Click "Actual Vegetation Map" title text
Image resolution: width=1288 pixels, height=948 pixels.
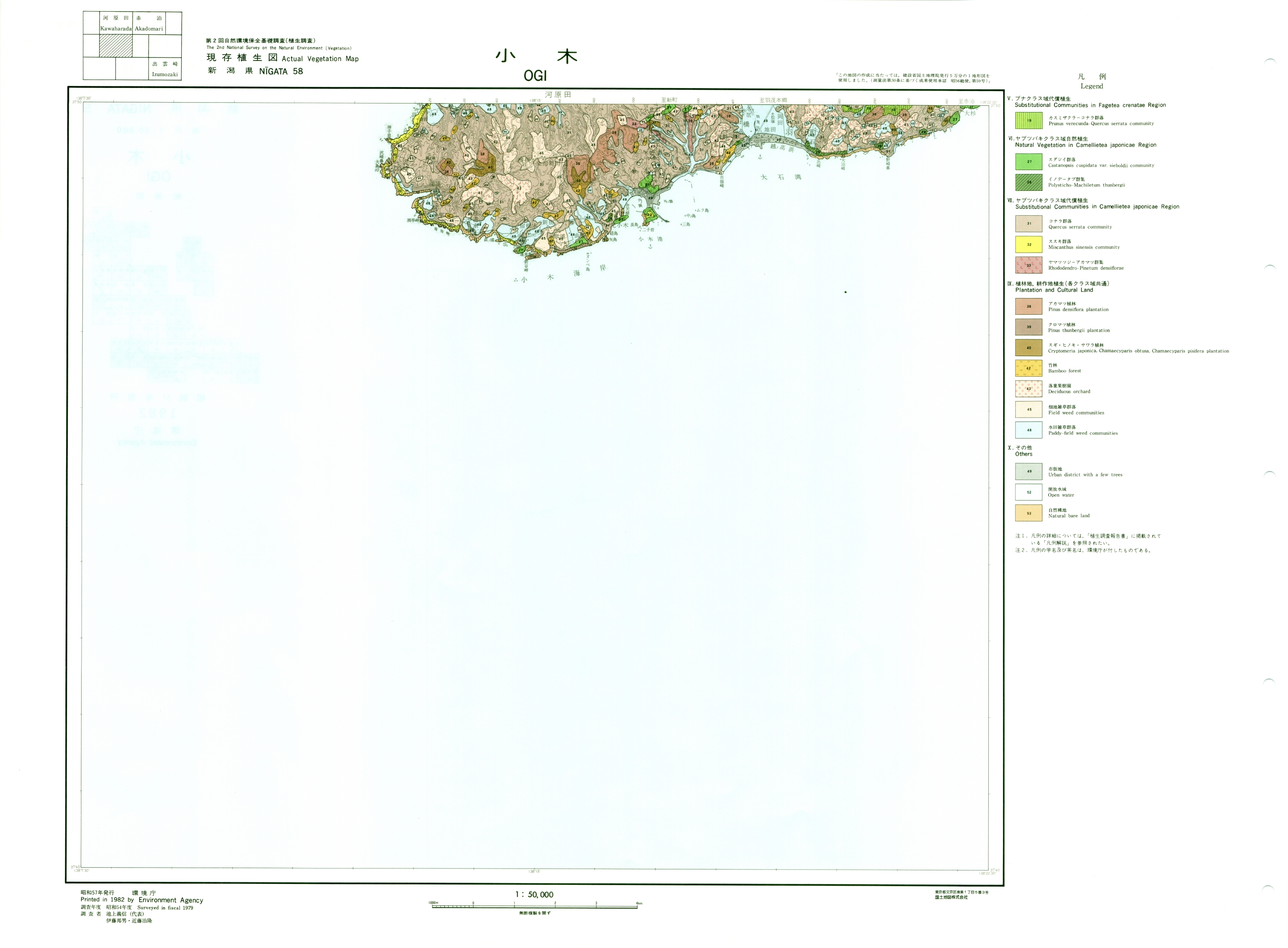320,58
